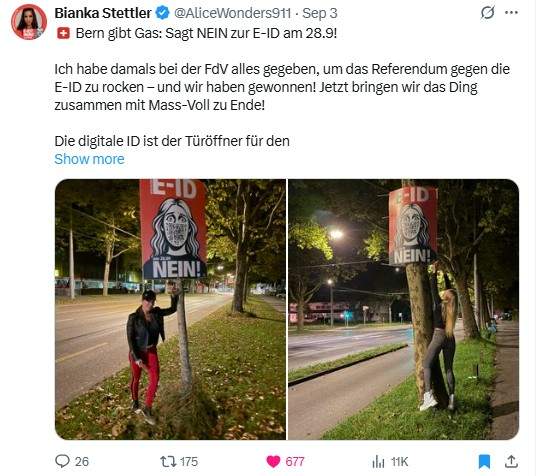Open right photo with tree poster
This screenshot has width=536, height=476.
click(404, 309)
